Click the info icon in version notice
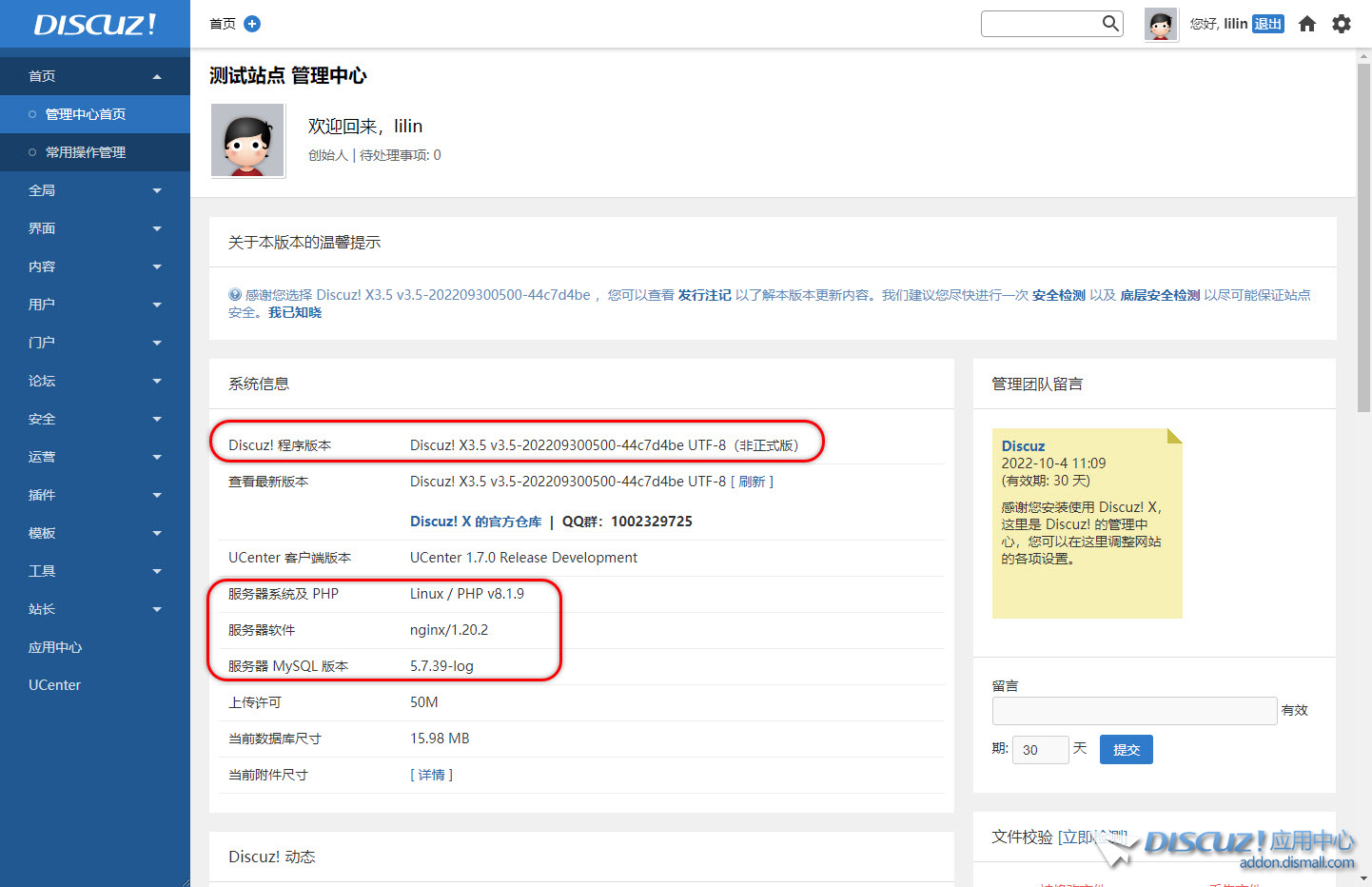This screenshot has width=1372, height=887. 235,295
